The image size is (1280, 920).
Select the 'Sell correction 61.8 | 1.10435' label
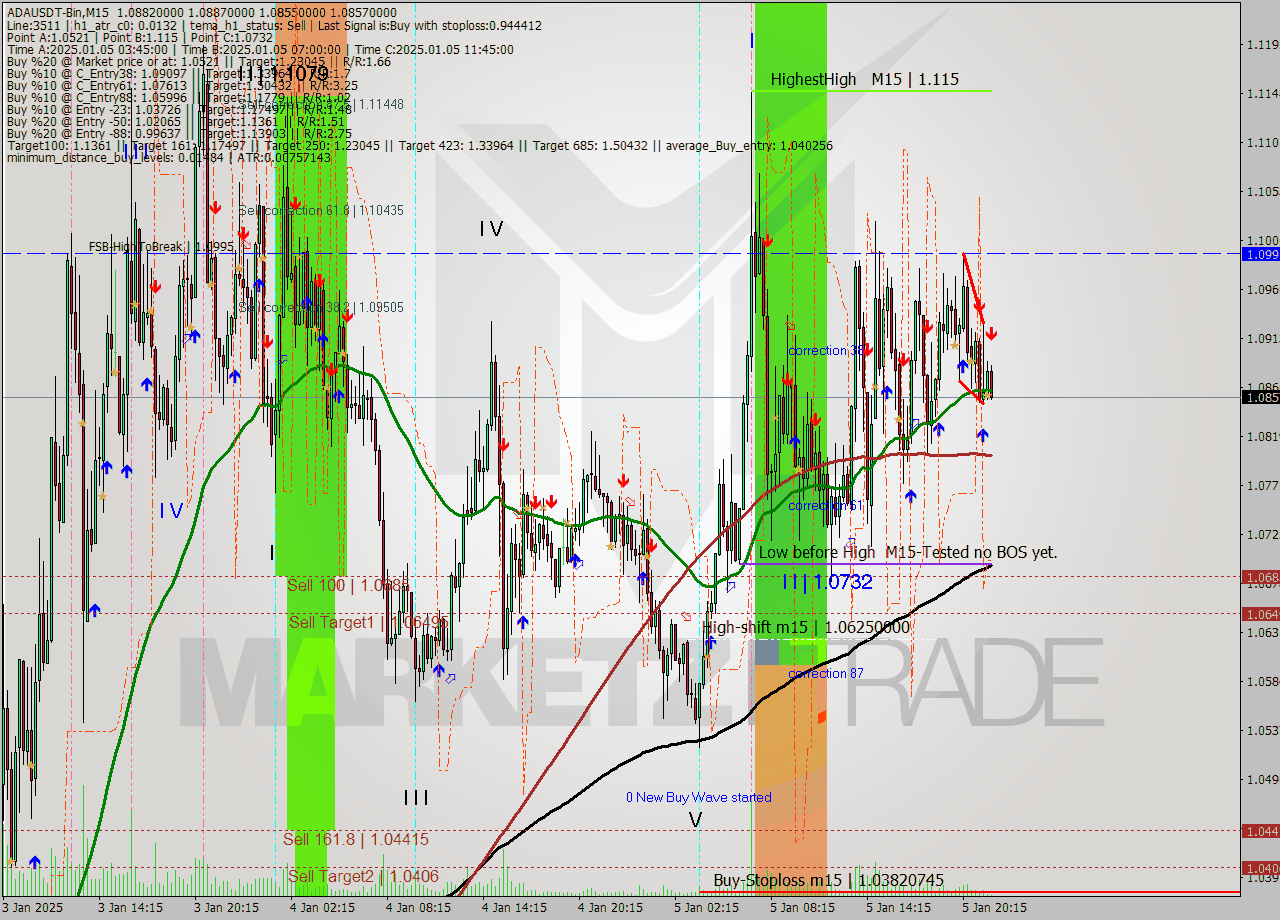[x=321, y=211]
